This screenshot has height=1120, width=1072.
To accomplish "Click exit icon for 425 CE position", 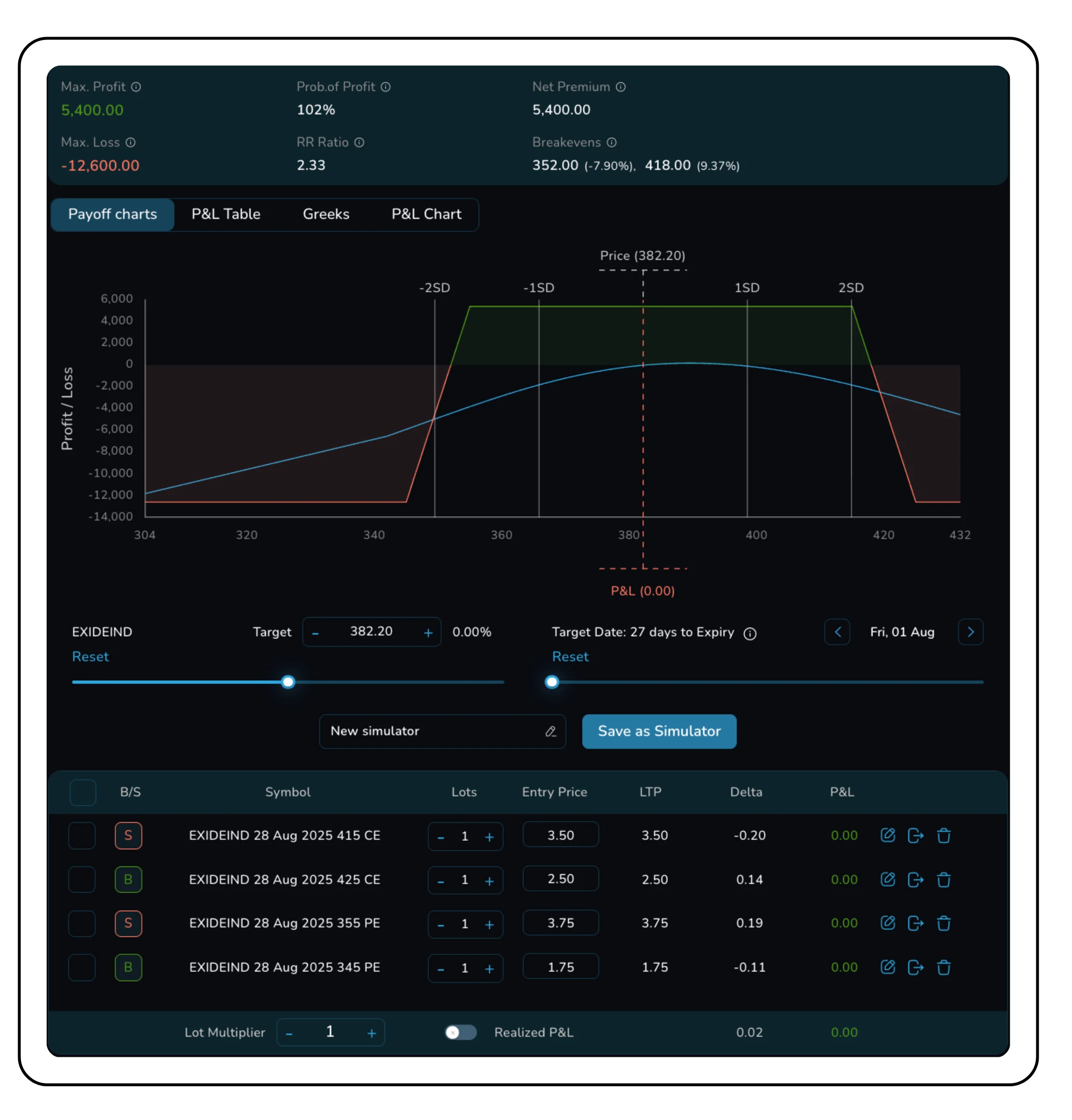I will tap(915, 879).
